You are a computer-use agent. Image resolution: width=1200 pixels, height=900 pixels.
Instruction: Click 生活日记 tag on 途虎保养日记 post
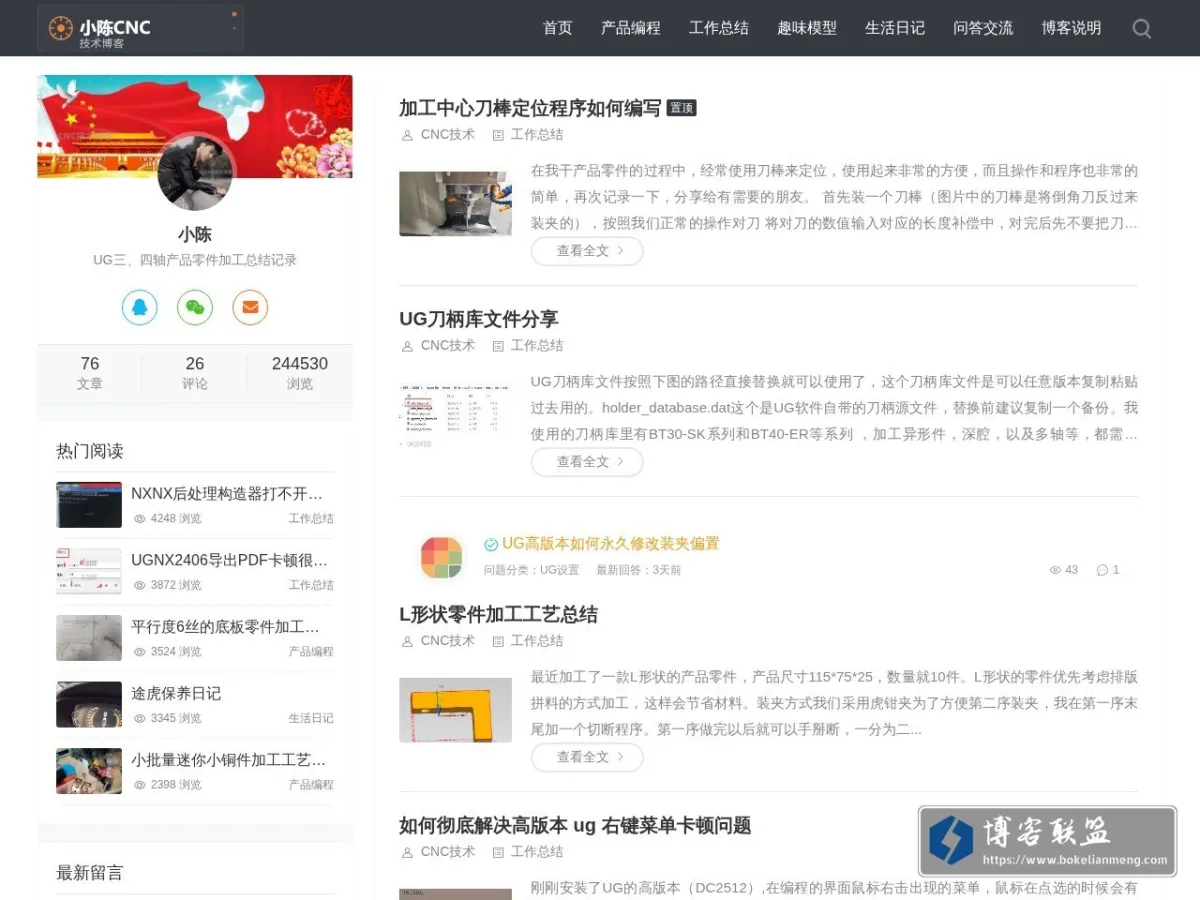(x=311, y=718)
